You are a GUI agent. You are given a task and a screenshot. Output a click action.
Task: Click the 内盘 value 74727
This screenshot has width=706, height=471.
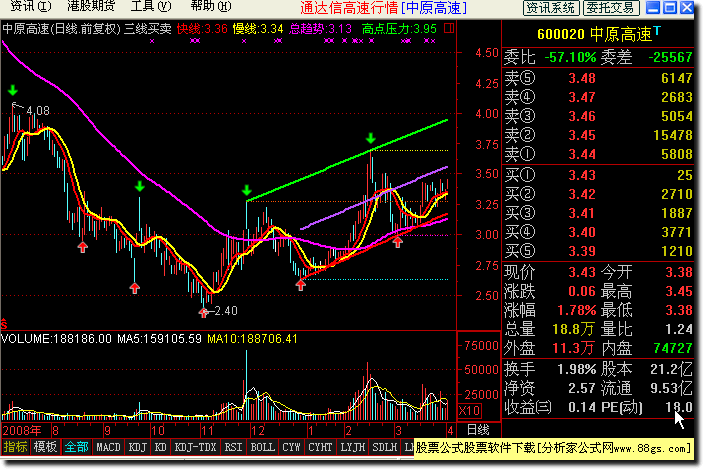tap(673, 348)
